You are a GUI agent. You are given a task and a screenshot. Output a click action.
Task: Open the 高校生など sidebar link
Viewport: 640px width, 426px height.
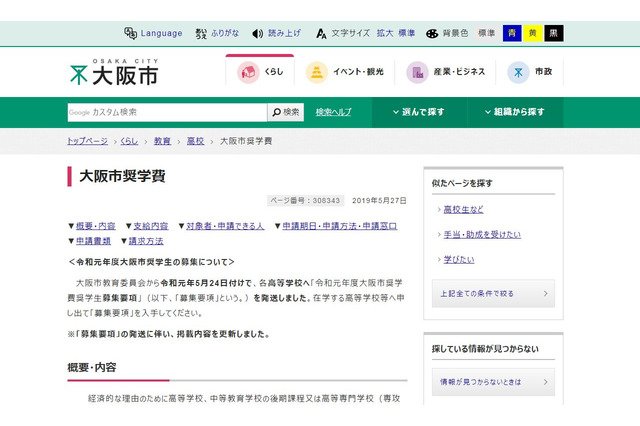[463, 210]
